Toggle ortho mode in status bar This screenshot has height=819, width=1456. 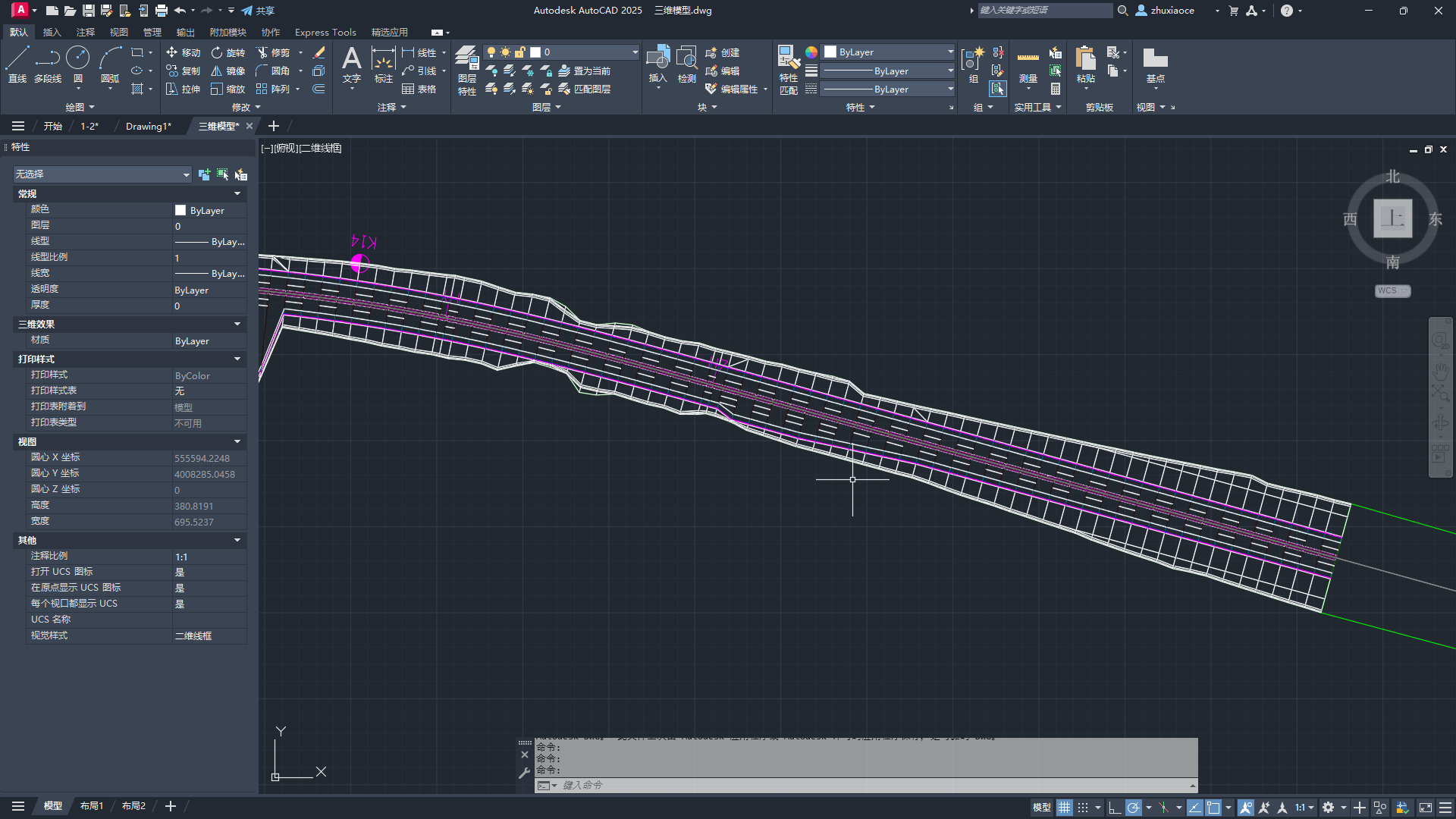[1114, 808]
